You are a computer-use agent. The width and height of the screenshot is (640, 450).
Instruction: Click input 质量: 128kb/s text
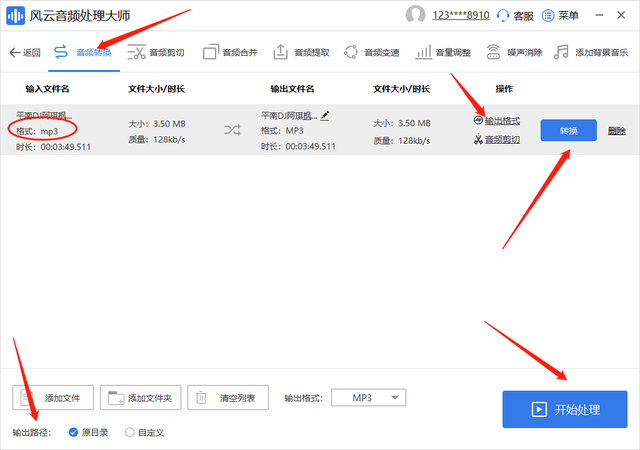point(157,140)
